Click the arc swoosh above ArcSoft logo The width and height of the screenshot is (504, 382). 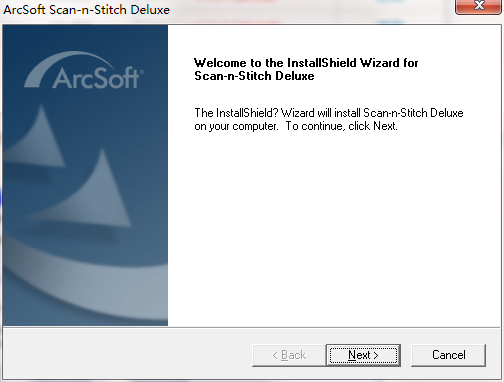(68, 66)
